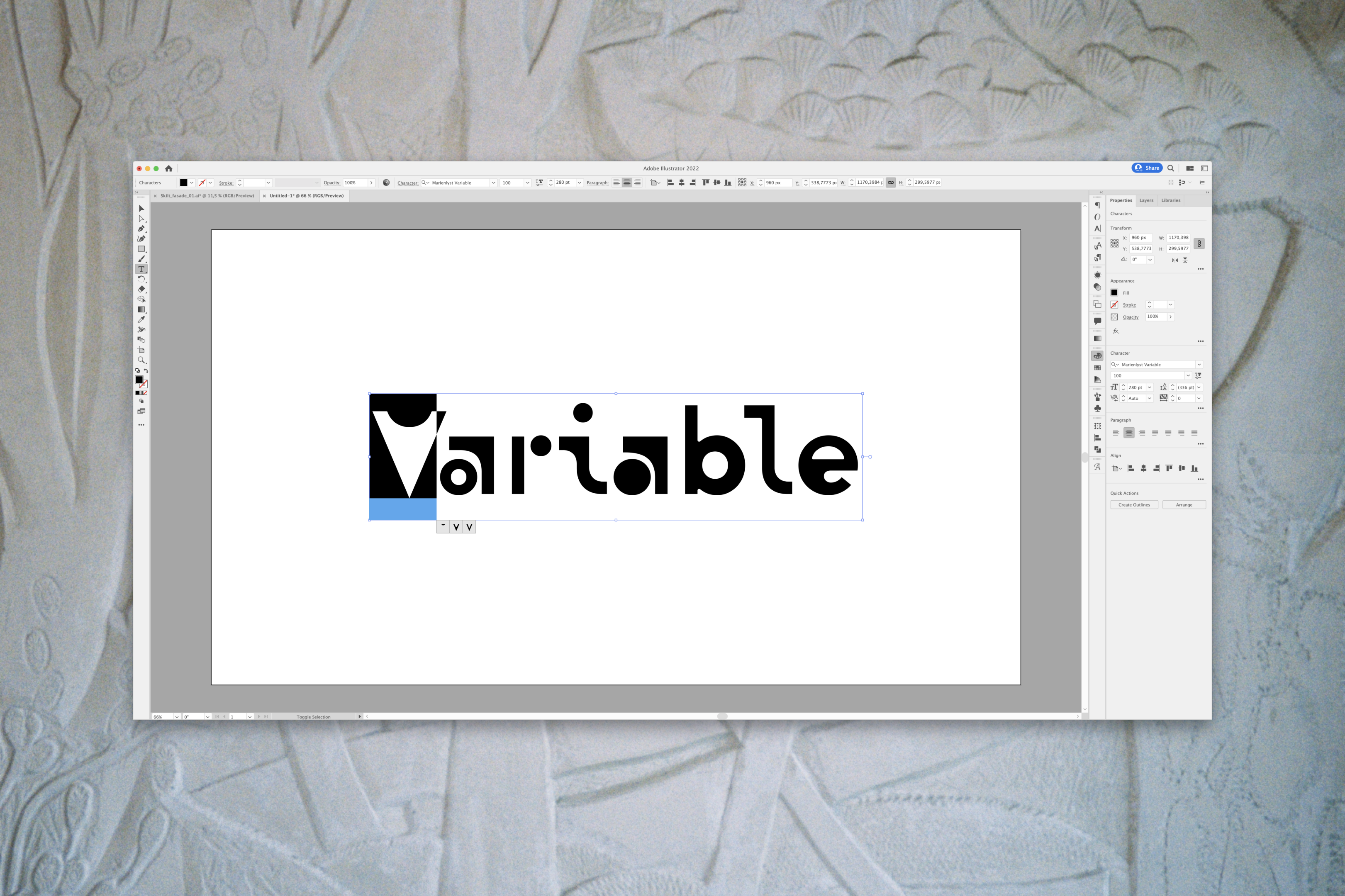
Task: Expand the 280 pt font size dropdown
Action: [1149, 387]
